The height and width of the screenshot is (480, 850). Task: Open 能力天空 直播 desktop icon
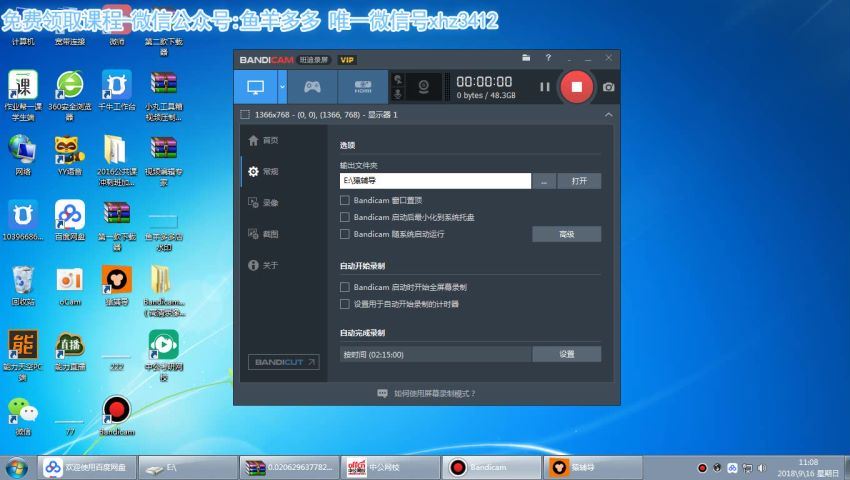70,351
